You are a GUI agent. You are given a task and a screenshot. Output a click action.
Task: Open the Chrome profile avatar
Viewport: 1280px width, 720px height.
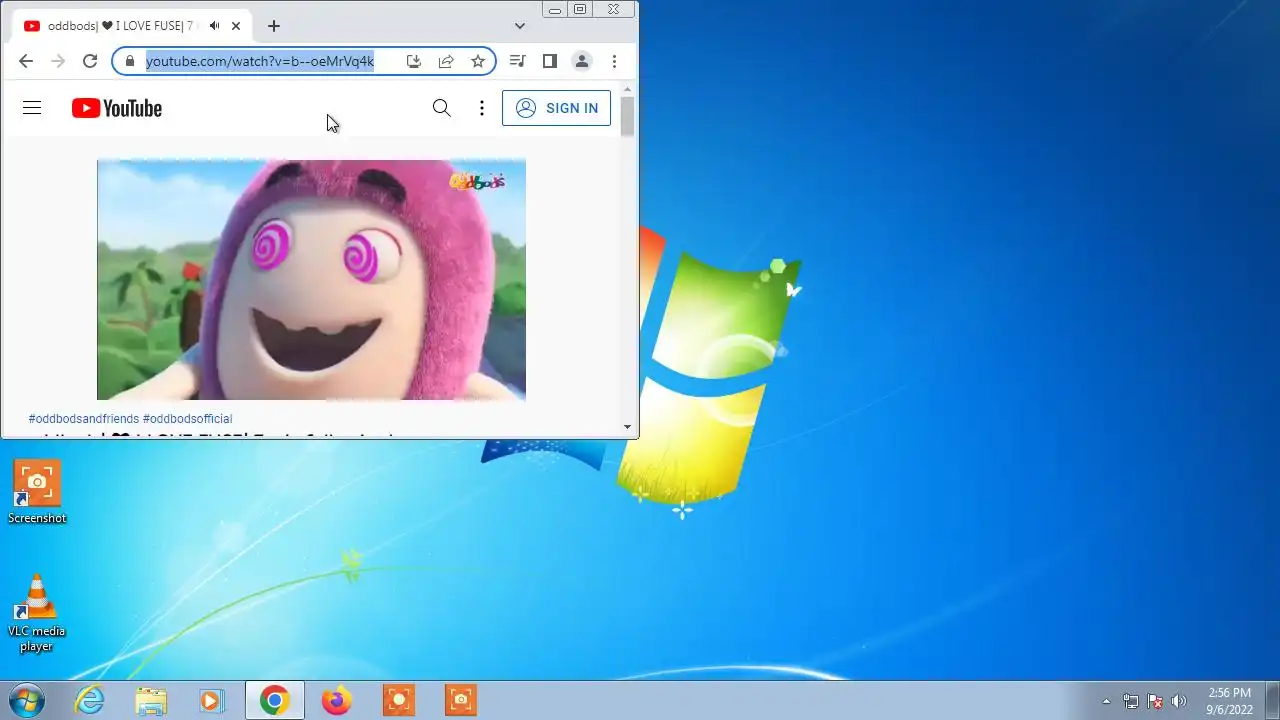pyautogui.click(x=581, y=61)
